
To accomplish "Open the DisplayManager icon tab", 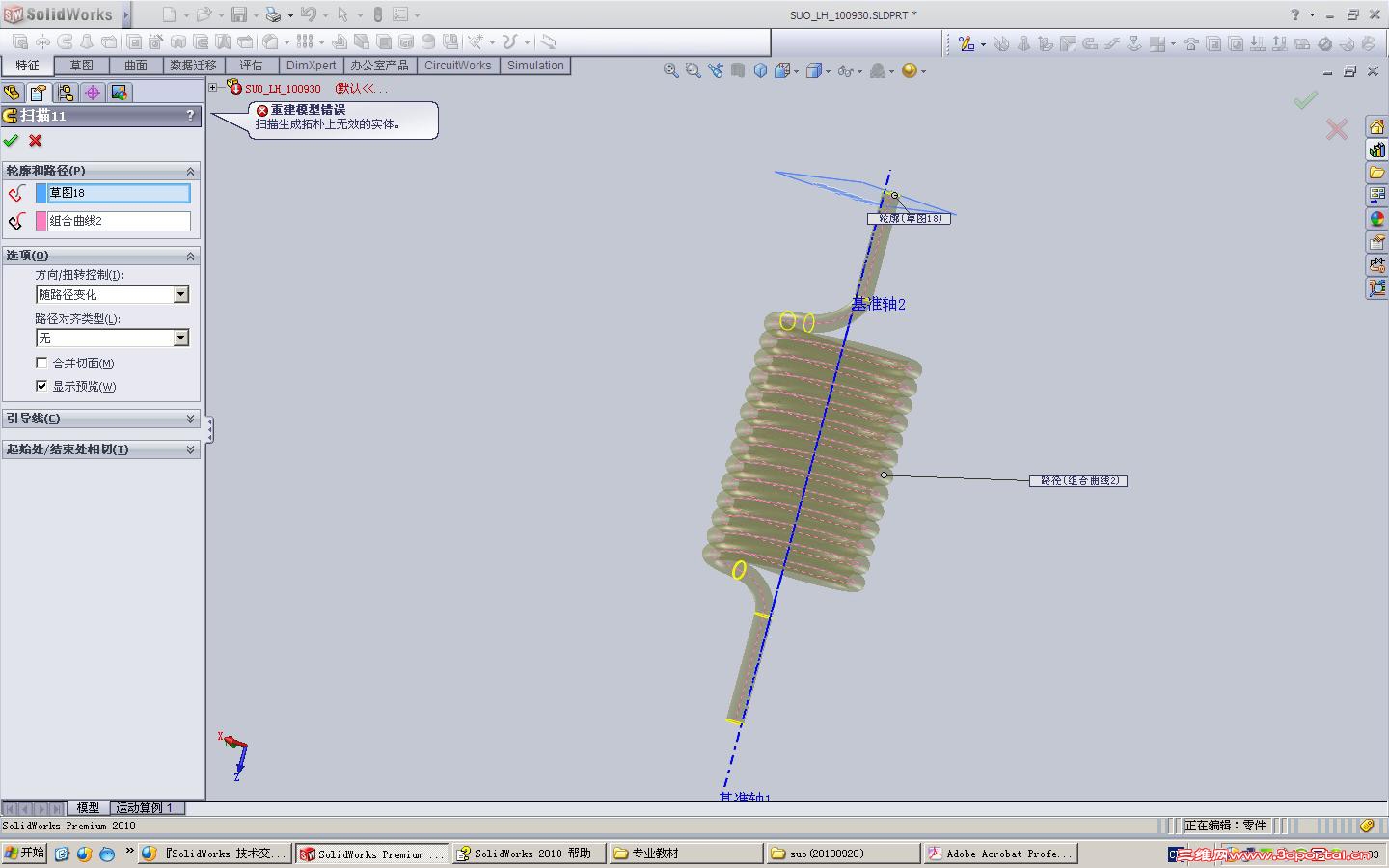I will (120, 93).
